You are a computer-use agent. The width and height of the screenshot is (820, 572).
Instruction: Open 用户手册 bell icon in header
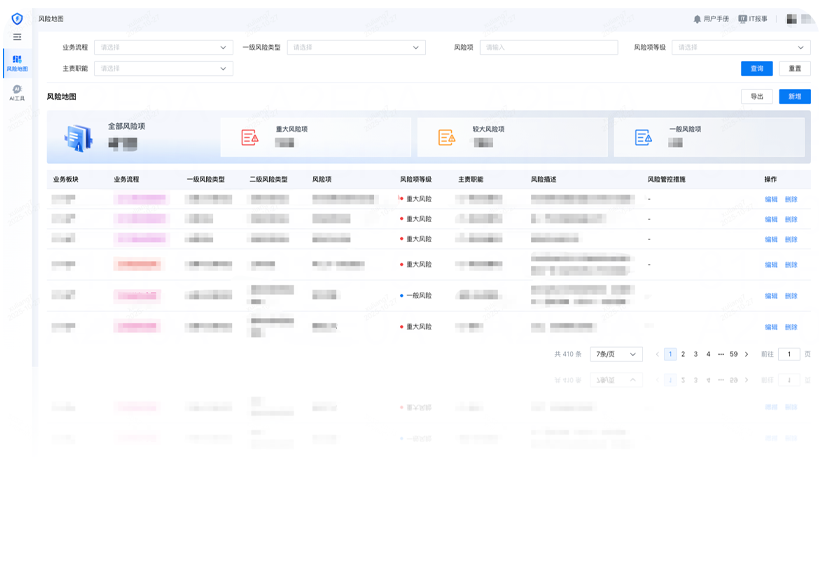(697, 19)
